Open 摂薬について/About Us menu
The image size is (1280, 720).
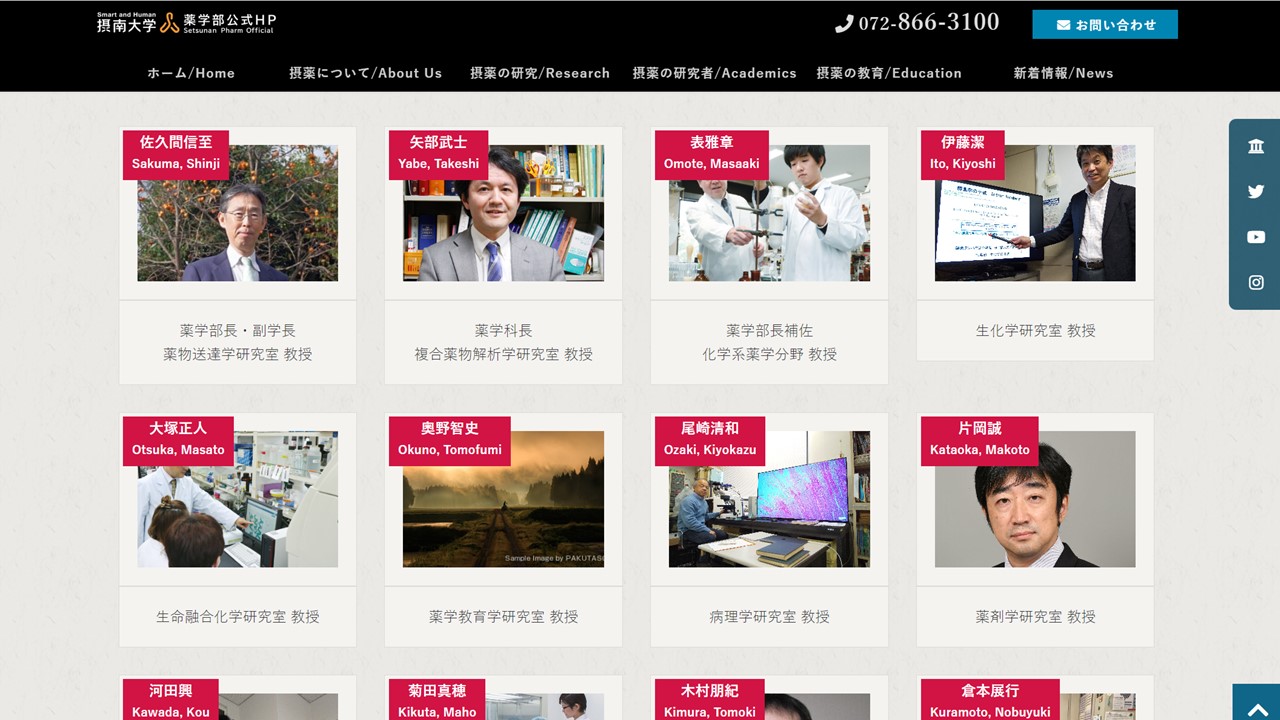point(365,73)
